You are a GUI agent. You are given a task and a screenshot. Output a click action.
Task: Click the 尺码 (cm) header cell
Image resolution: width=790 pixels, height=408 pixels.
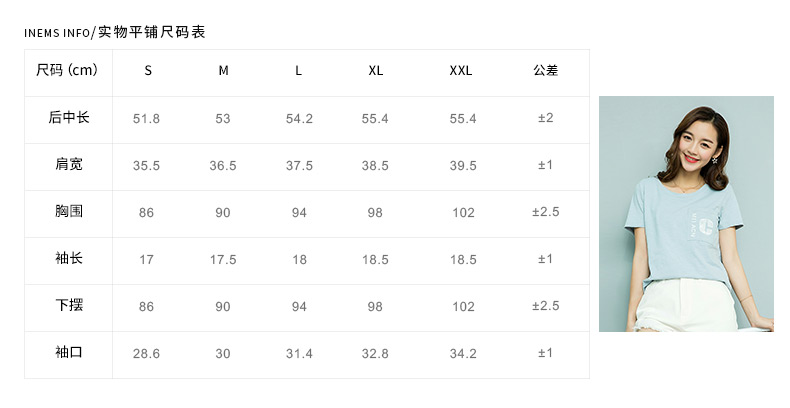(68, 70)
